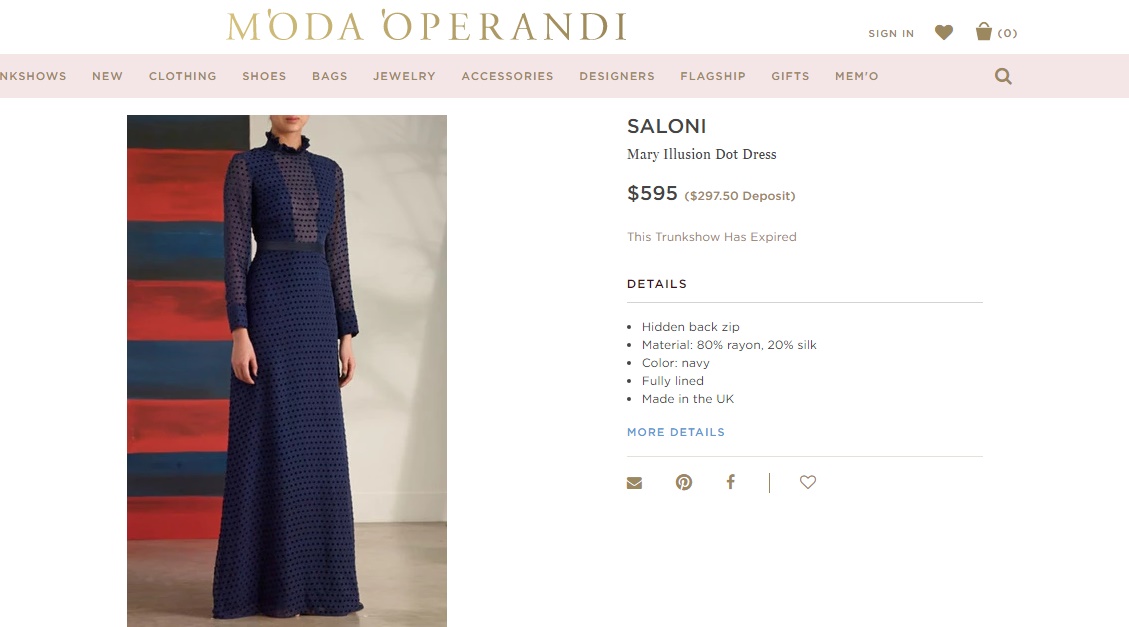Click the Moda Operandi logo
Screen dimensions: 1129x627
coord(426,26)
